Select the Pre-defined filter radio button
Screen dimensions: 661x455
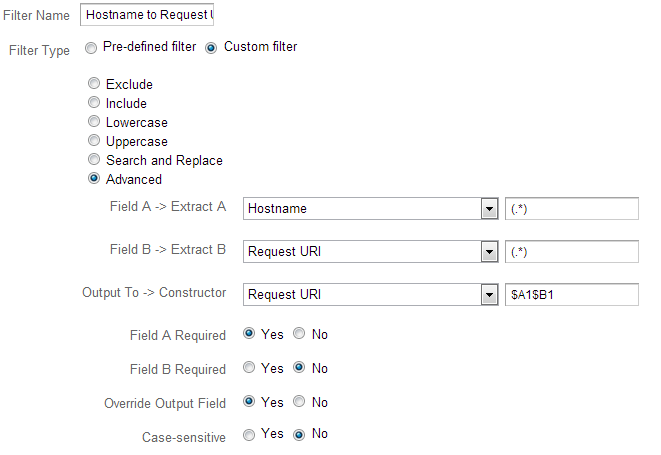pos(91,47)
